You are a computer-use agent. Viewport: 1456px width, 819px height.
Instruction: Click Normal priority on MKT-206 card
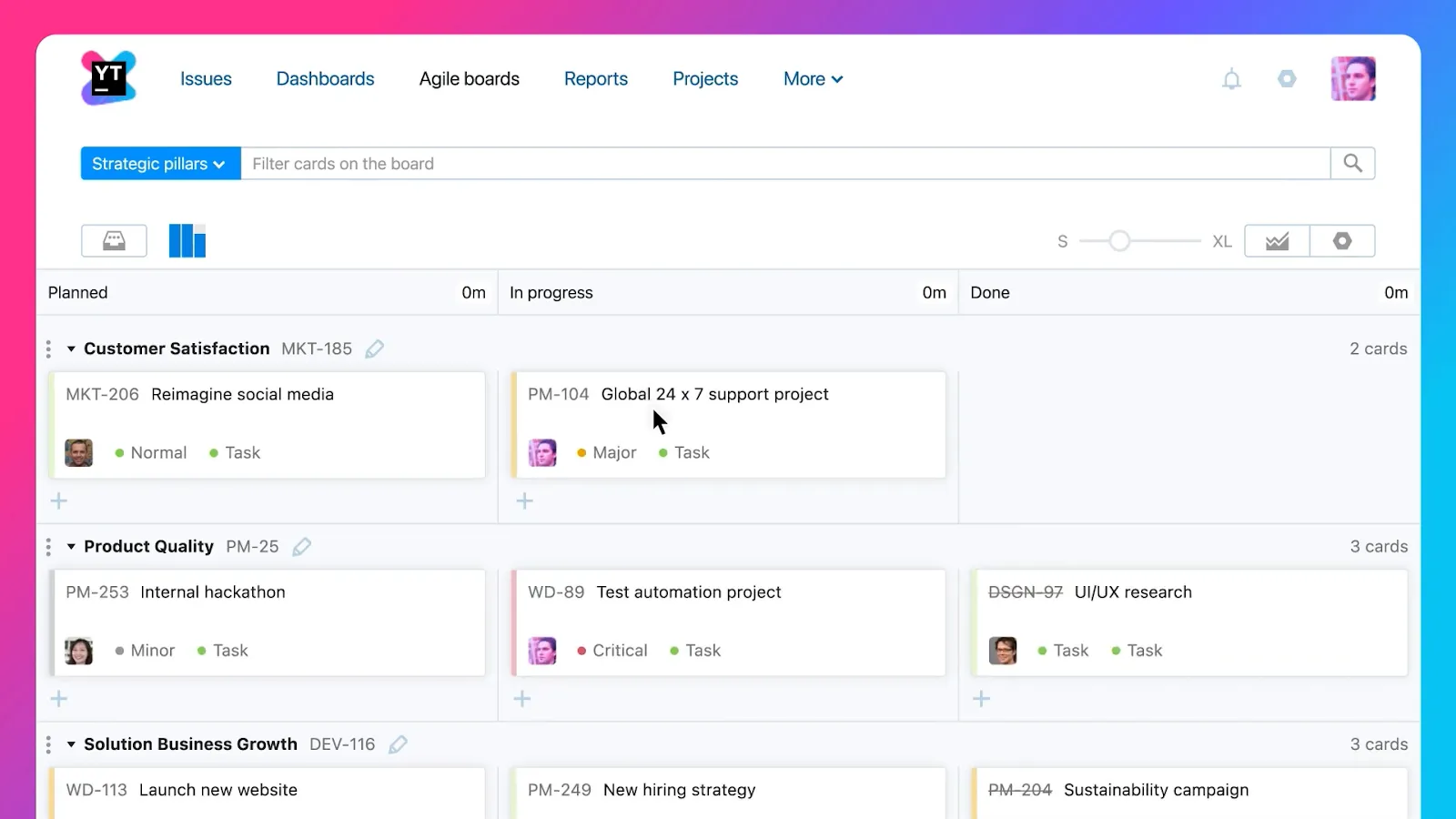pyautogui.click(x=151, y=453)
